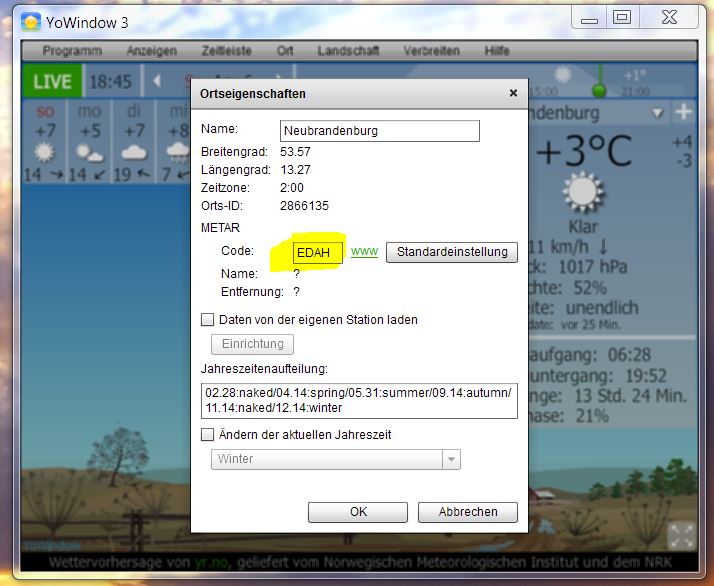This screenshot has height=586, width=714.
Task: Close the Ortseigenschaften dialog with X
Action: (x=513, y=93)
